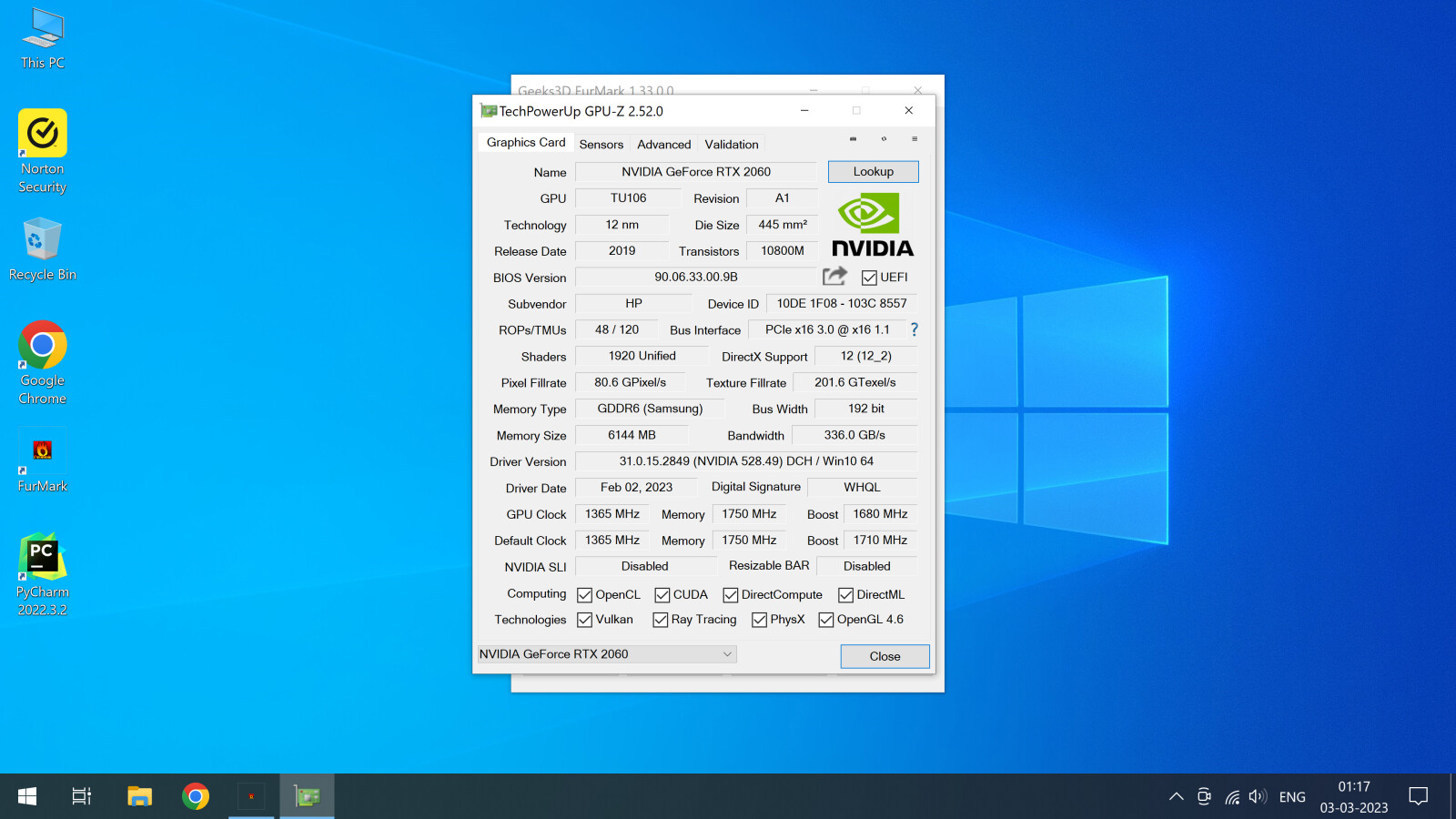
Task: Minimize the GPU-Z window
Action: tap(804, 111)
